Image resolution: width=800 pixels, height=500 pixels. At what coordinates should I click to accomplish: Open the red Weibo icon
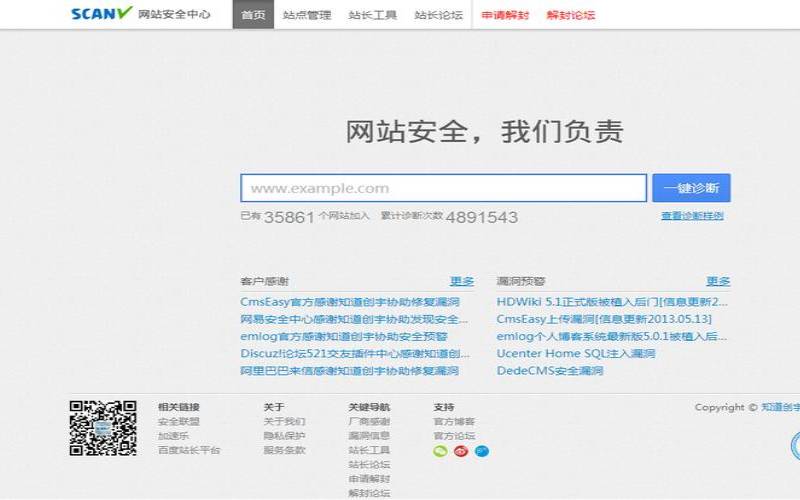(x=461, y=451)
